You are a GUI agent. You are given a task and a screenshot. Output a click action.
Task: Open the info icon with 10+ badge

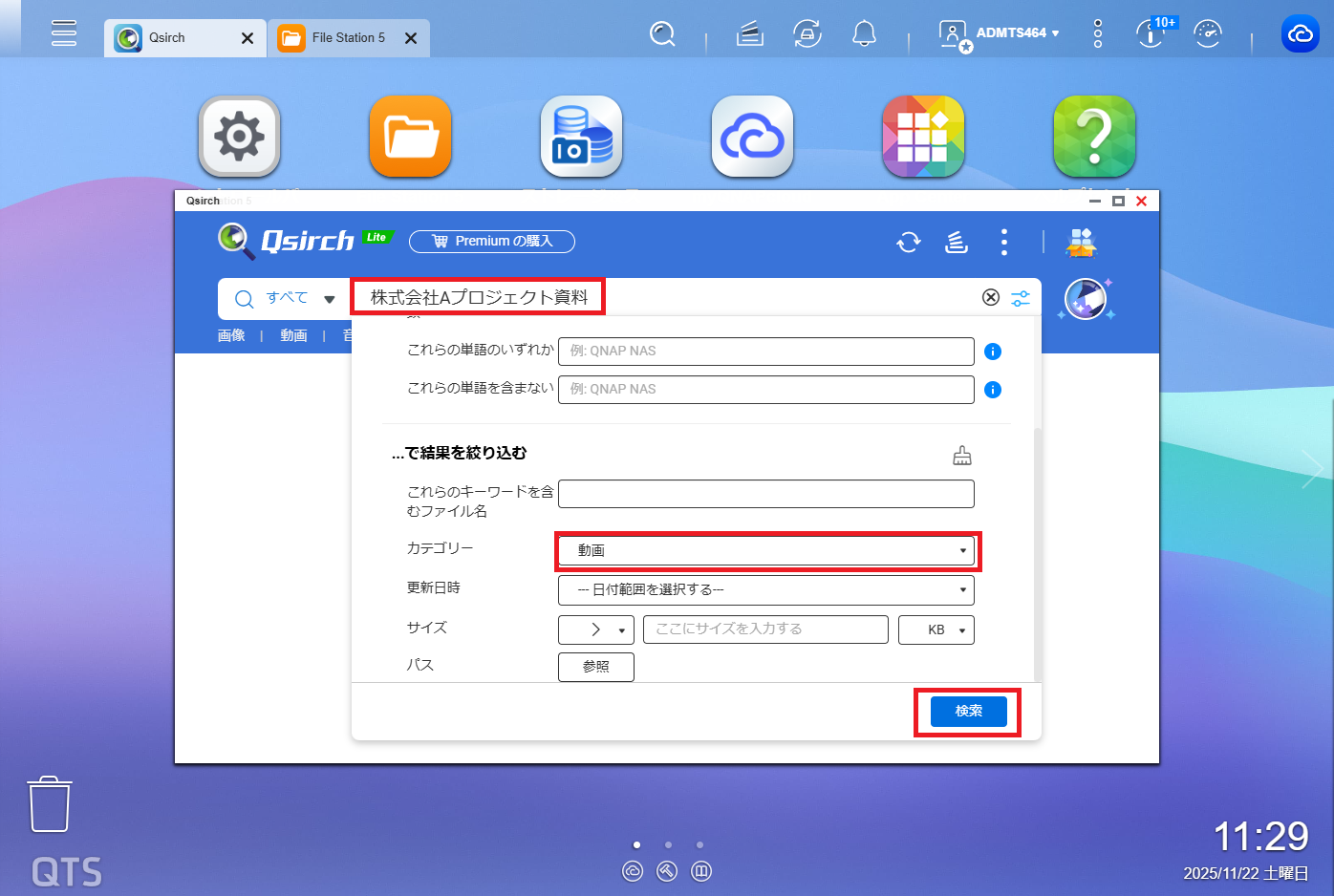1152,33
